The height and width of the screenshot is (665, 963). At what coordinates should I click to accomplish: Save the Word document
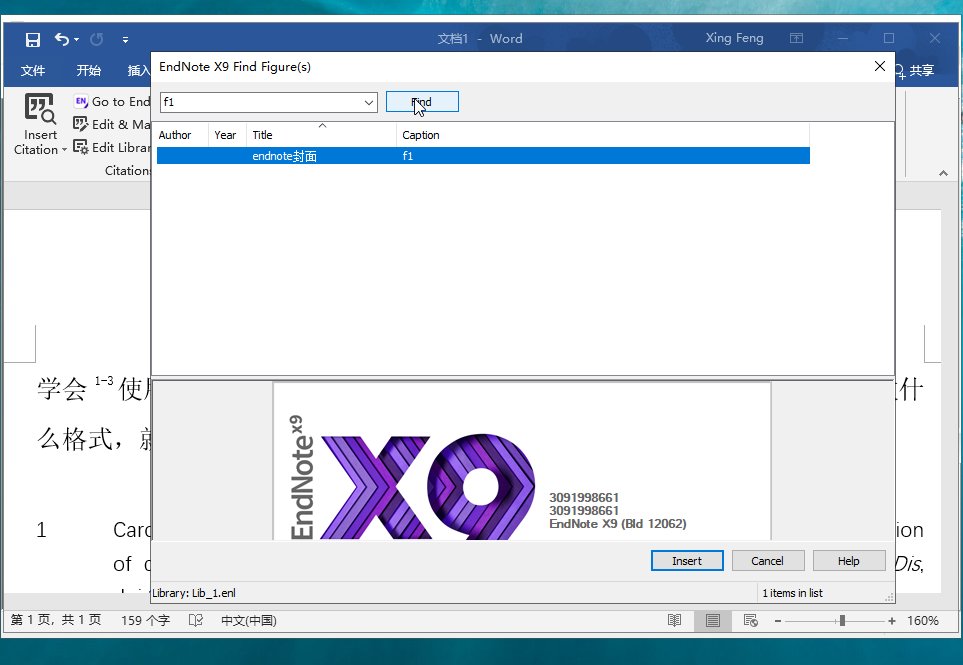coord(33,40)
